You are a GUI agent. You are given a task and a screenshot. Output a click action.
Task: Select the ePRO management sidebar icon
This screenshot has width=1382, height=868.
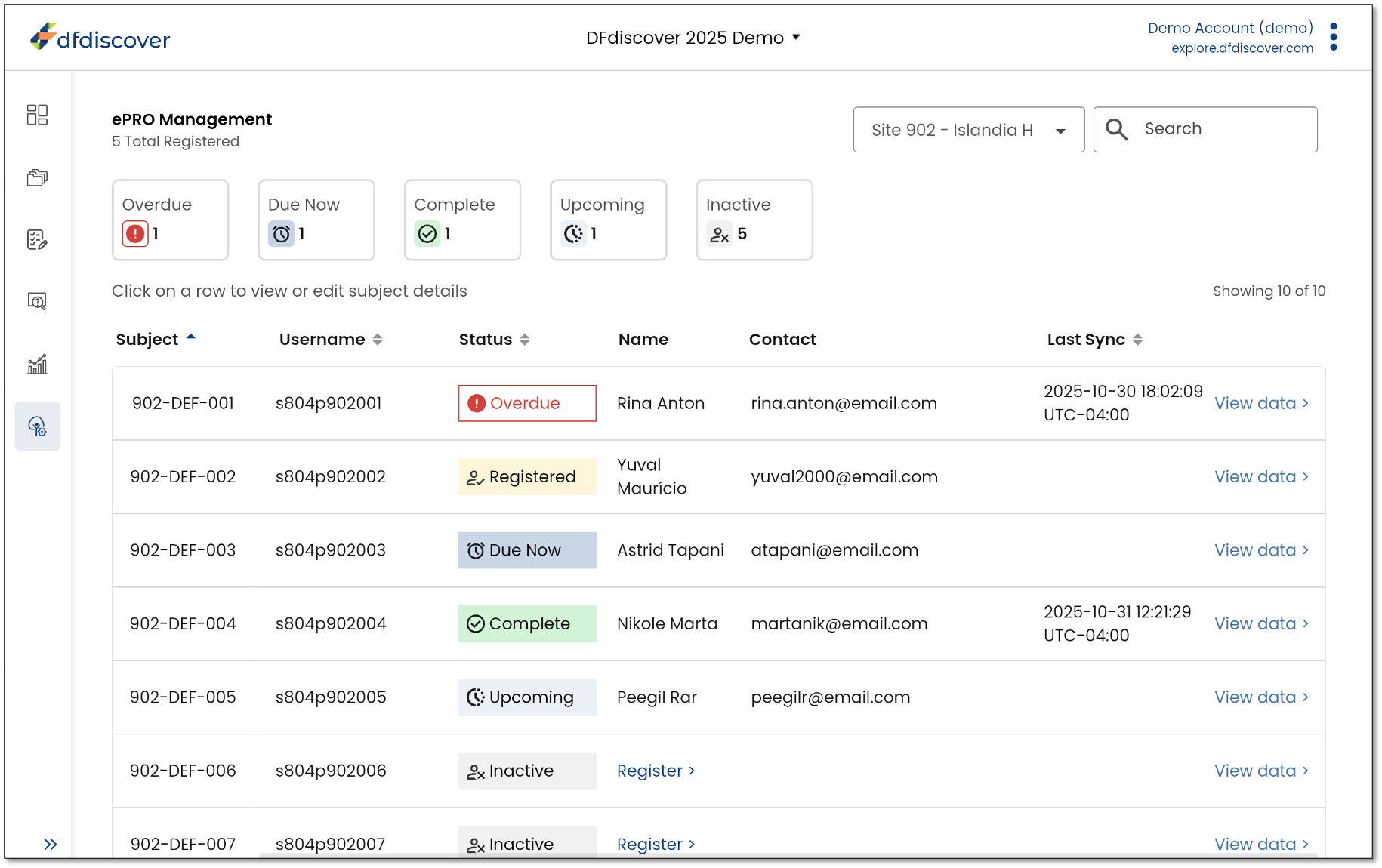37,426
